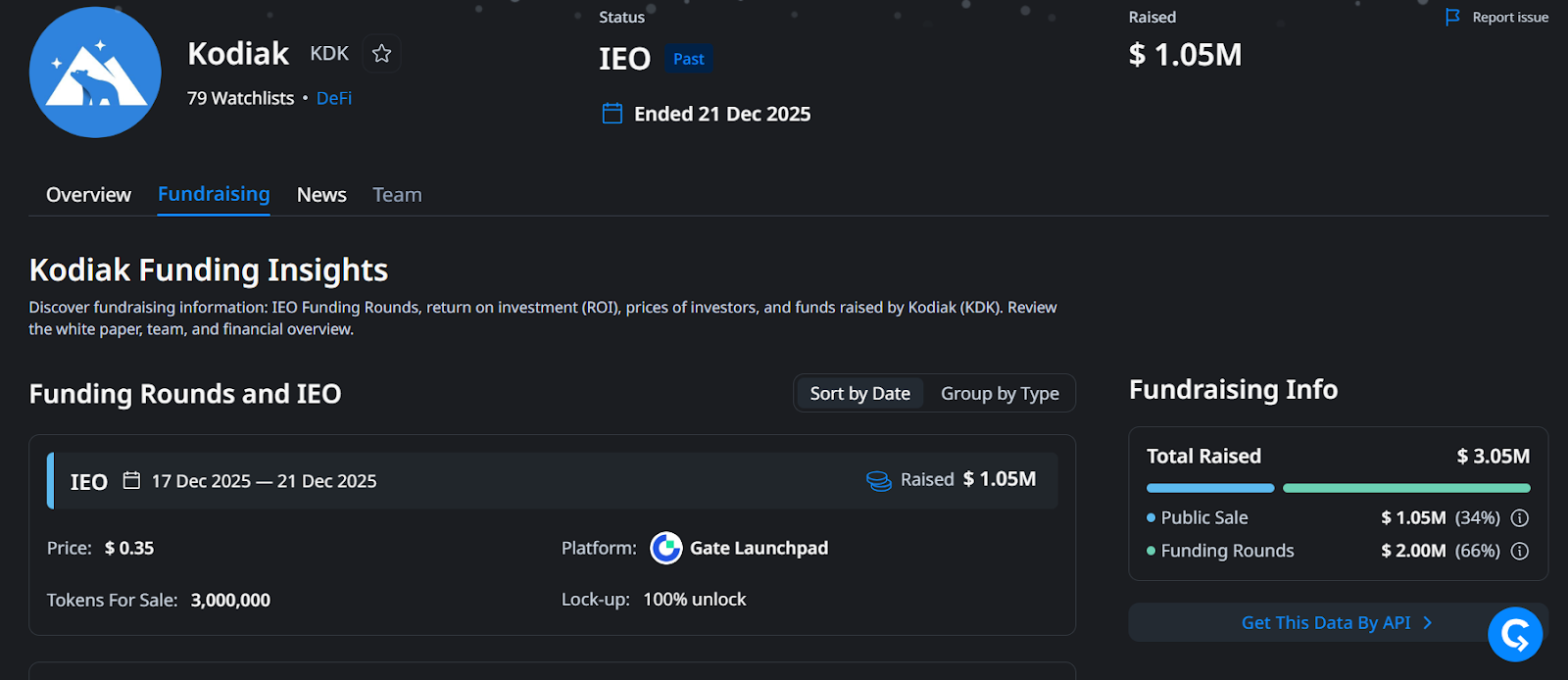Open the blue chat widget button
This screenshot has height=680, width=1568.
point(1514,634)
